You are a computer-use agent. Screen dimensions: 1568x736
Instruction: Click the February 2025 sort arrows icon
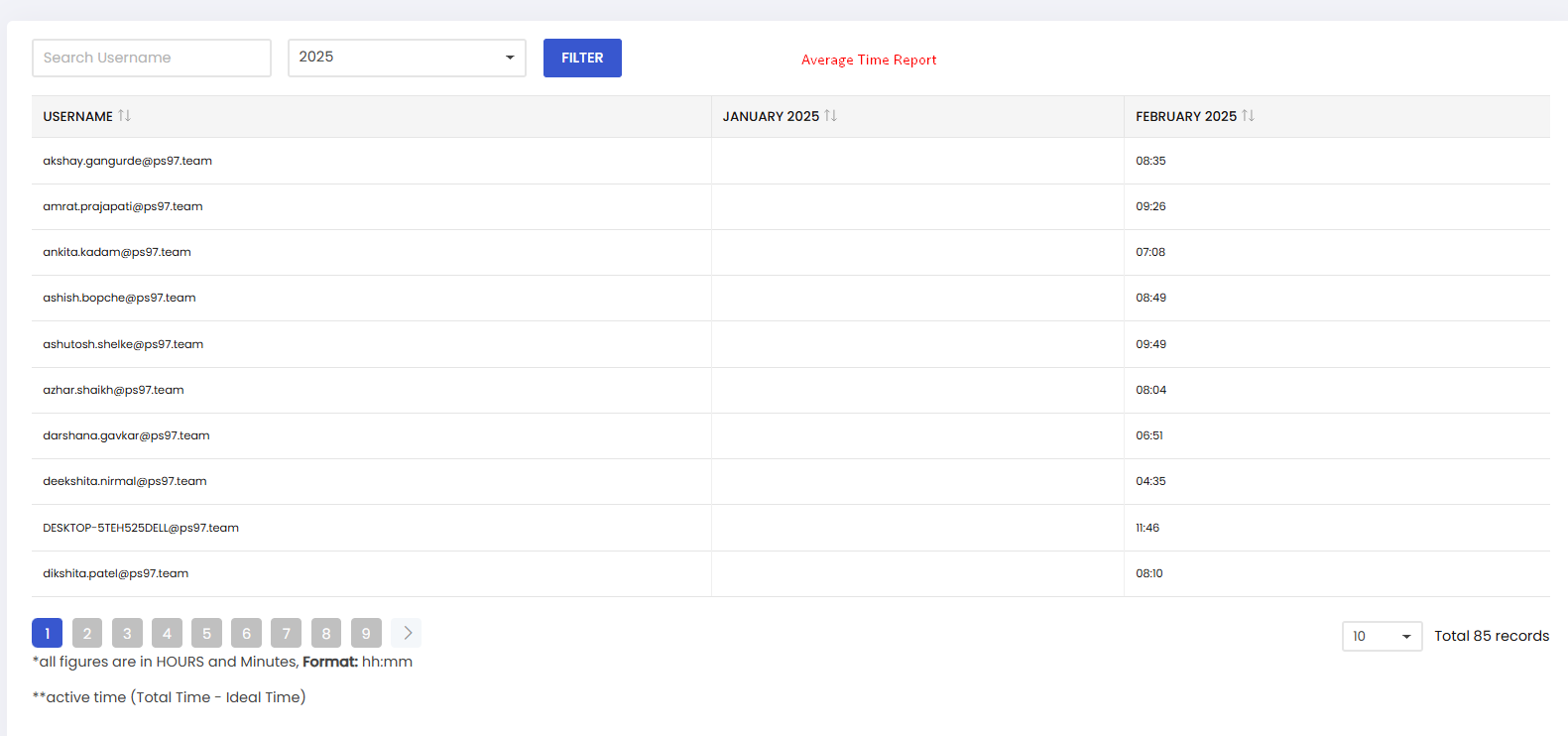click(x=1248, y=116)
